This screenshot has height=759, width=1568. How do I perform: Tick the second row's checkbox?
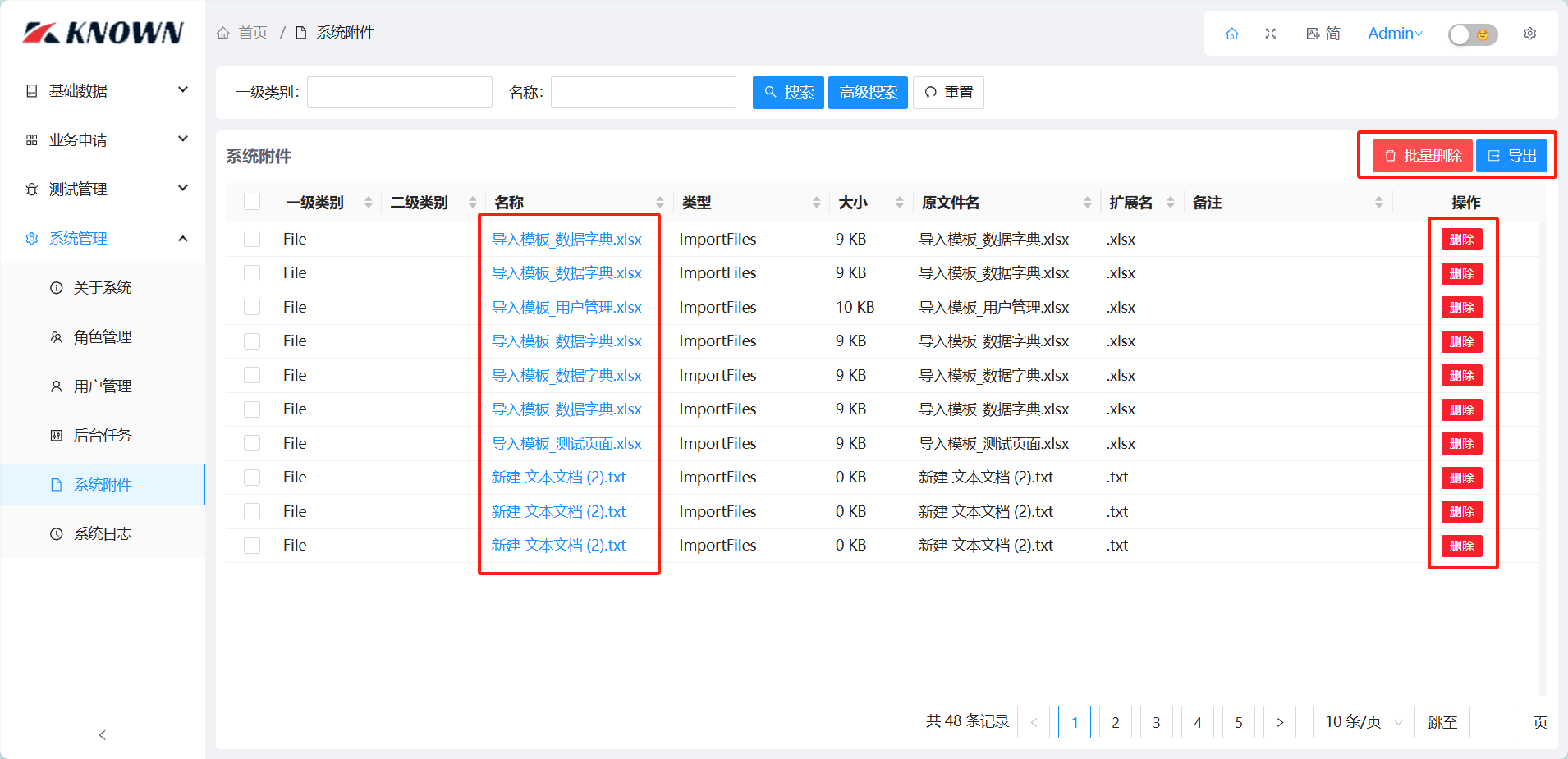coord(252,273)
